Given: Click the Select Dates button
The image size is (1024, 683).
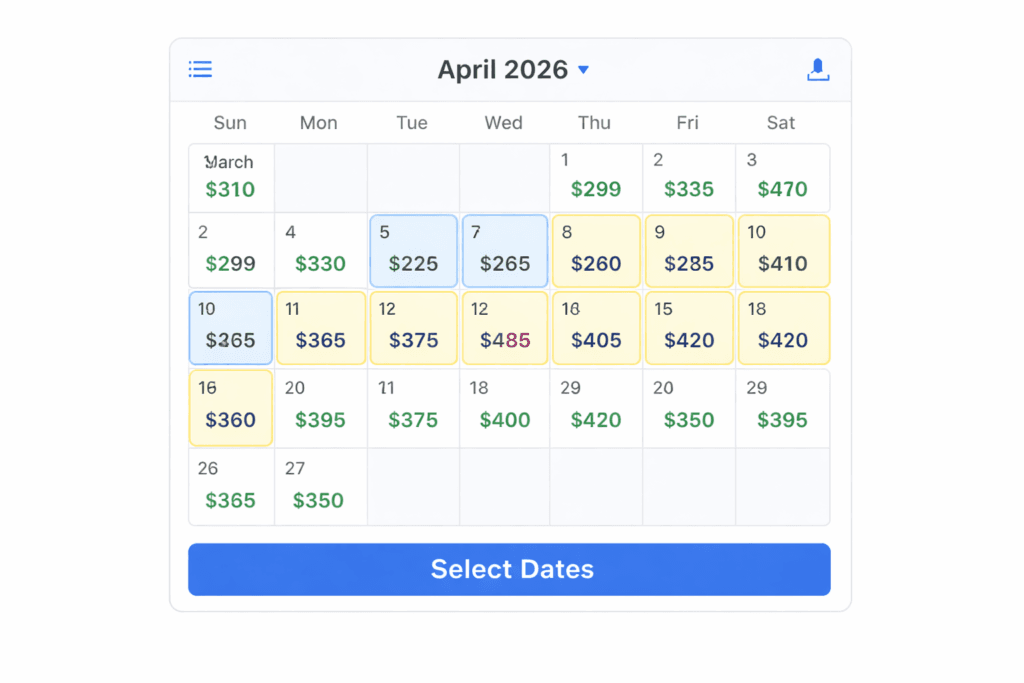Looking at the screenshot, I should coord(511,569).
